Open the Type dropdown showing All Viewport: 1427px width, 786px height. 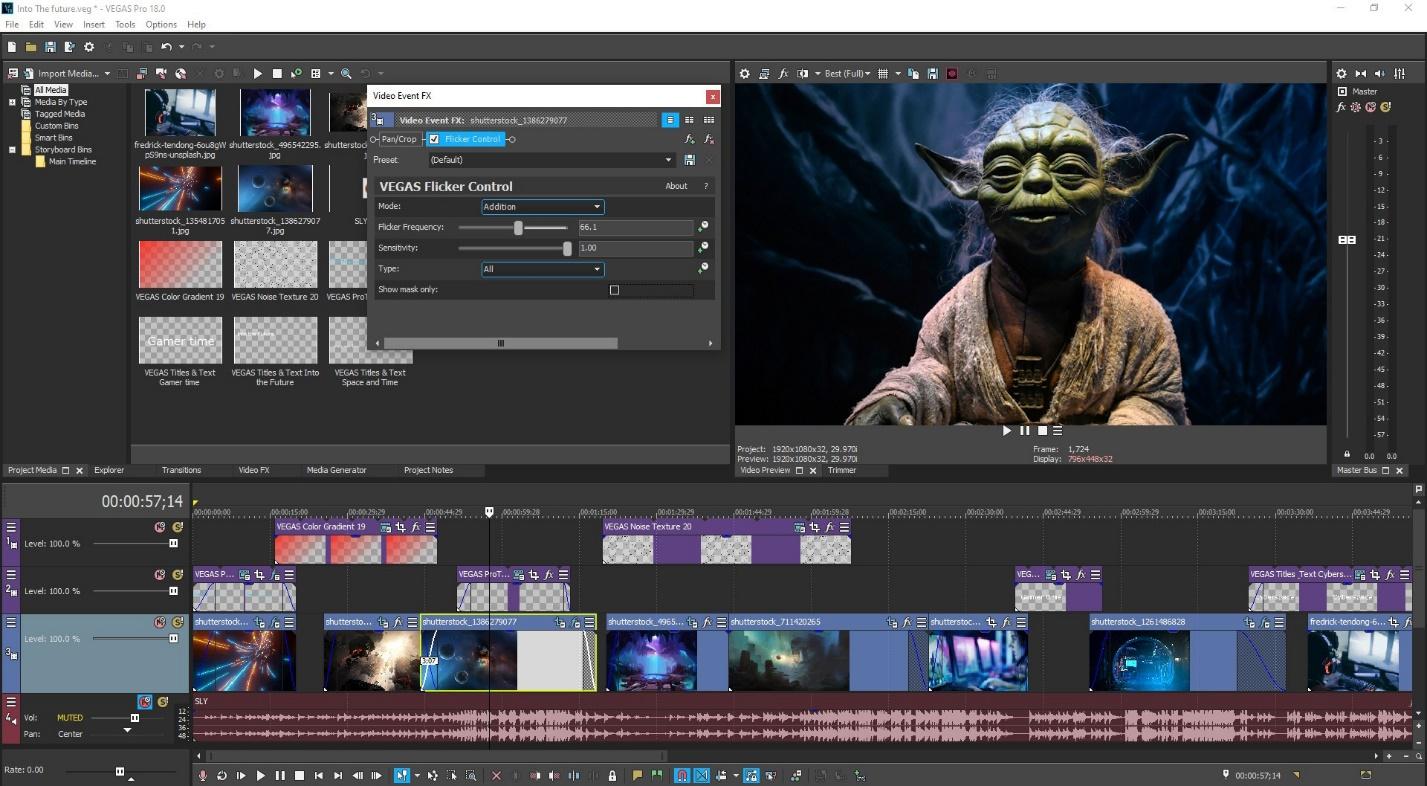click(x=542, y=269)
